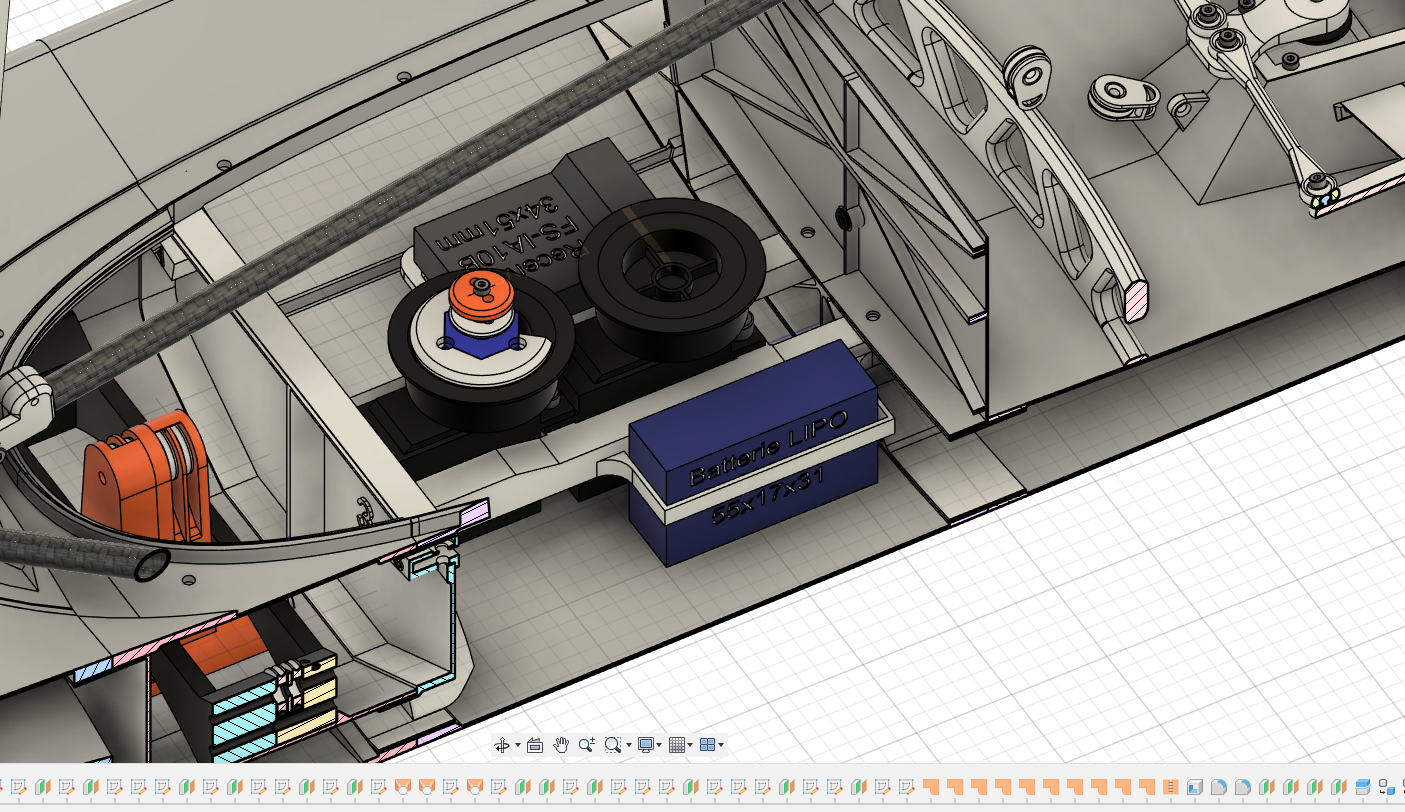The height and width of the screenshot is (812, 1405).
Task: Open the Display Settings dropdown arrow
Action: click(660, 745)
